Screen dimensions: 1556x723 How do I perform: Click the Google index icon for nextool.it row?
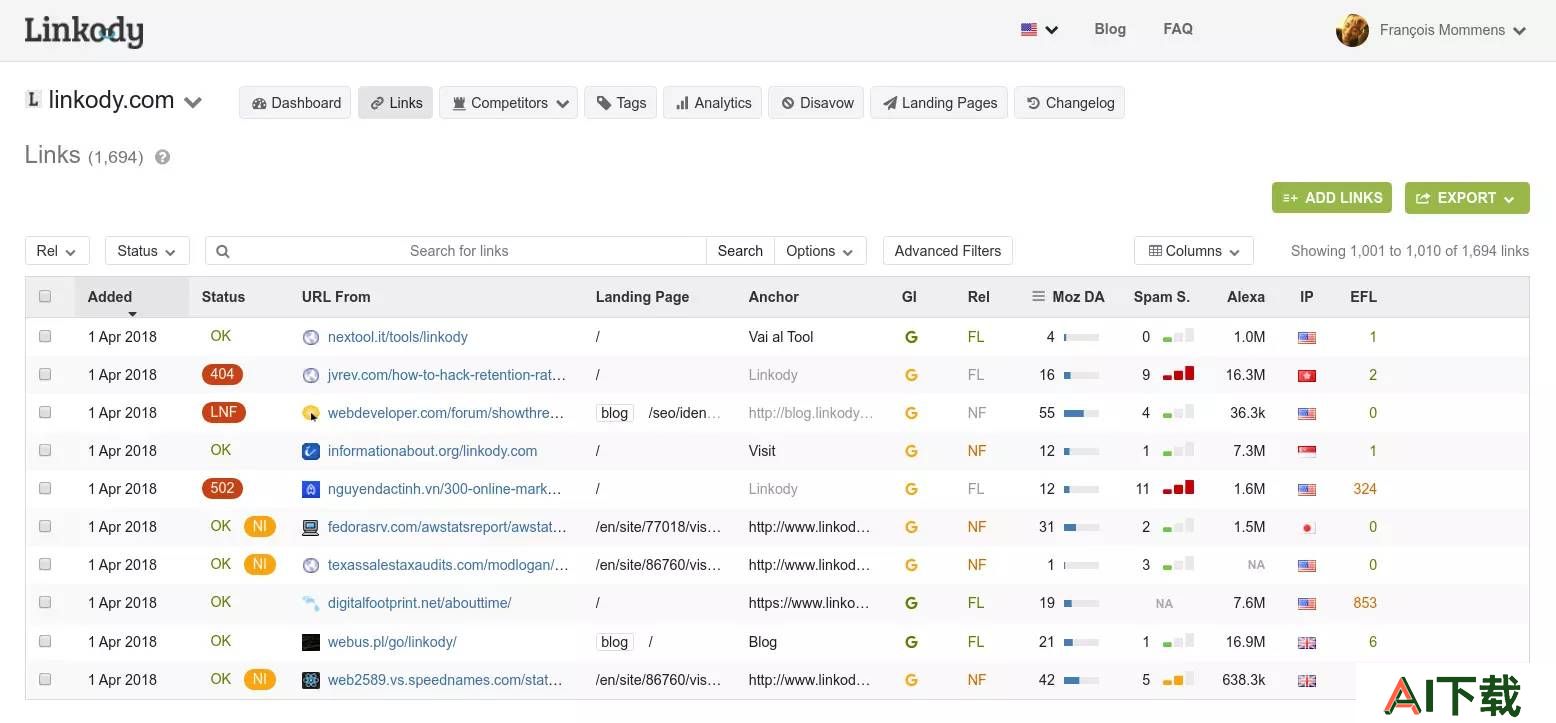pyautogui.click(x=911, y=337)
